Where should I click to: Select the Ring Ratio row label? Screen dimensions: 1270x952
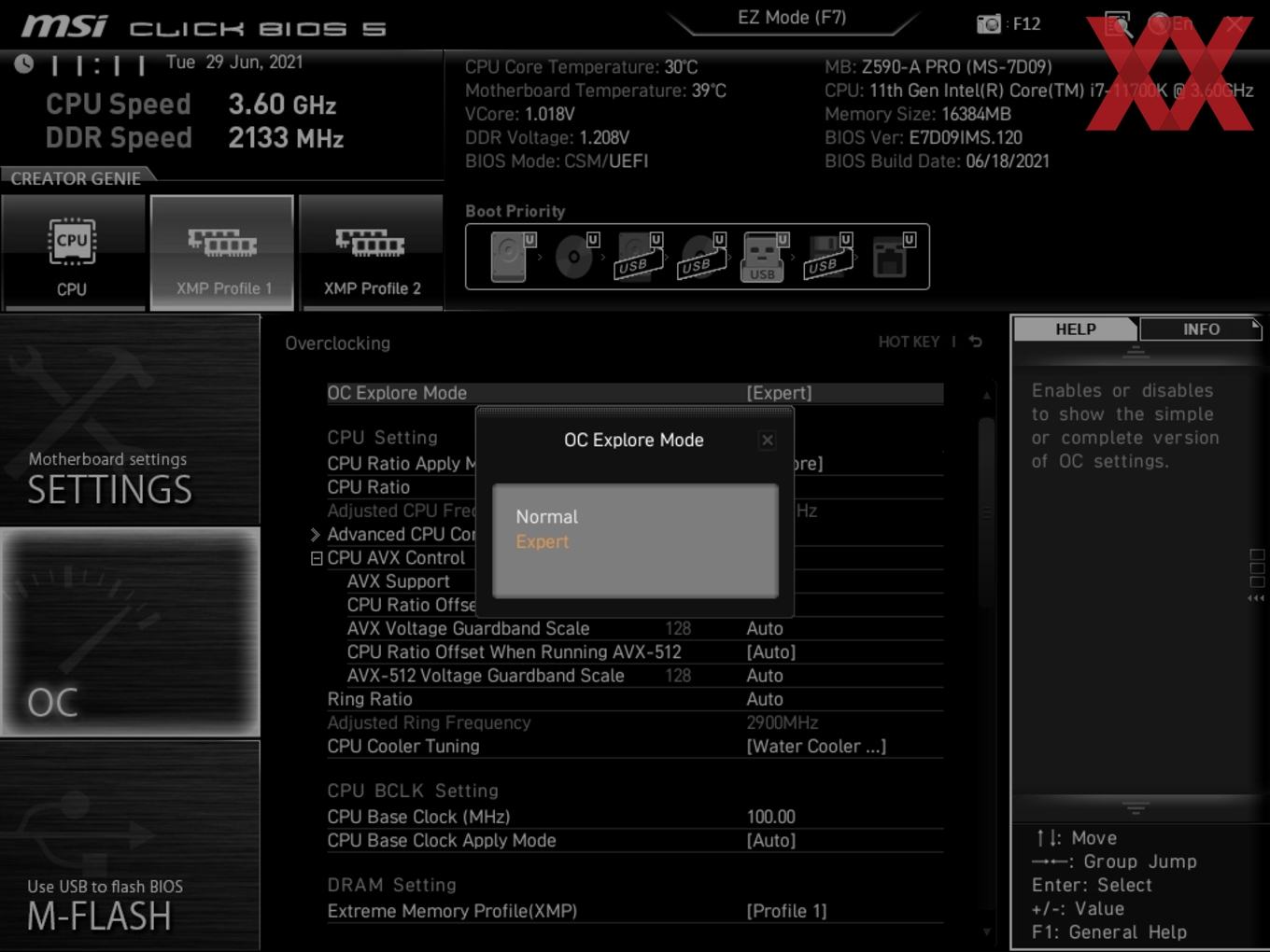[370, 699]
